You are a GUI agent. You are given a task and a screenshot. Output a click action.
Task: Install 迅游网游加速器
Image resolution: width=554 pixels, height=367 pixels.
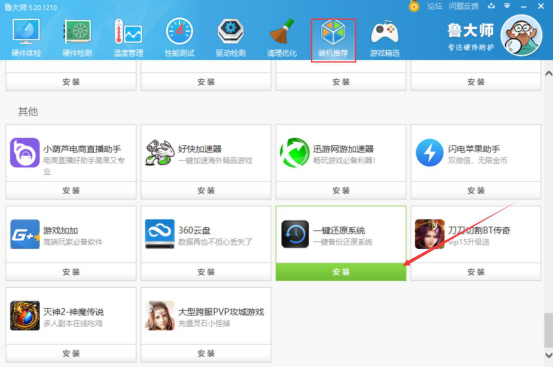(x=341, y=191)
